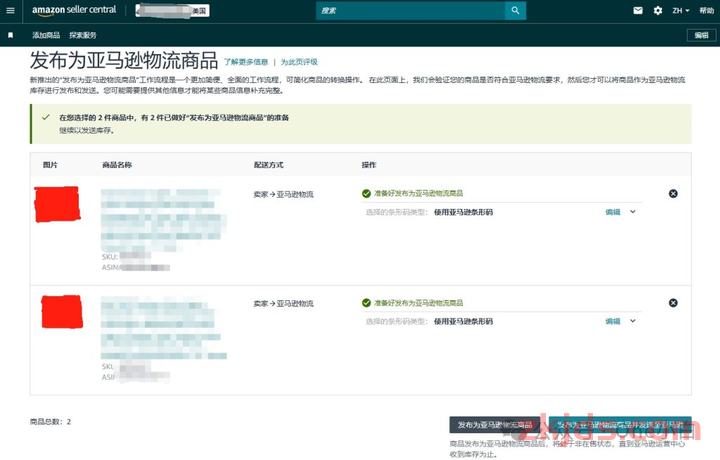
Task: Click the green success checkmark in banner
Action: (46, 118)
